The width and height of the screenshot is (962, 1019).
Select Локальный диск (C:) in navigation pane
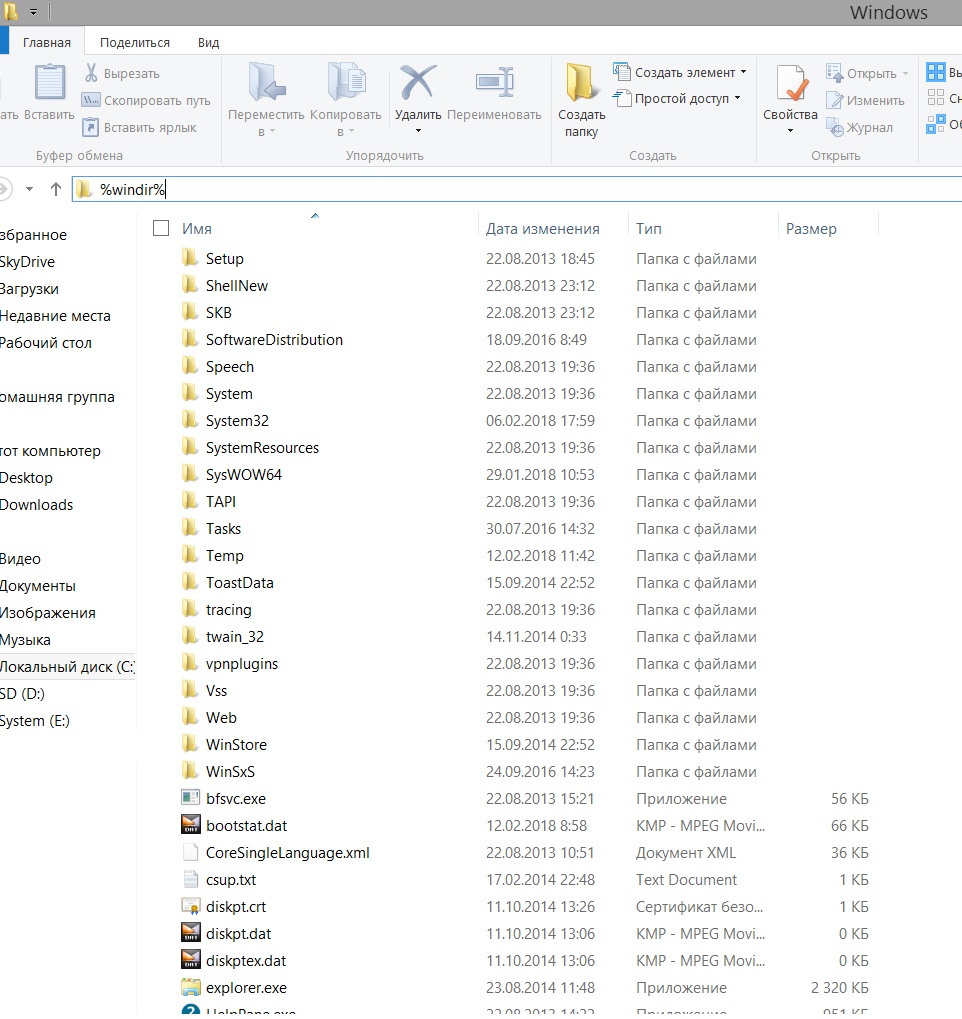(x=67, y=667)
